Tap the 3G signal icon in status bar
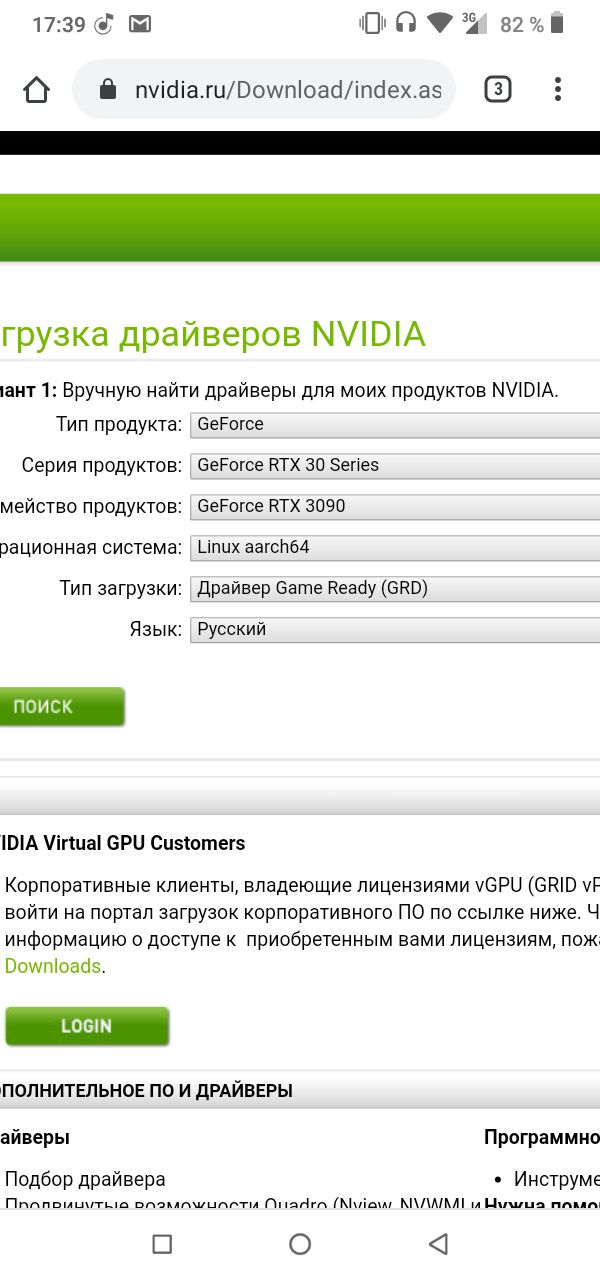Image resolution: width=600 pixels, height=1280 pixels. (477, 23)
